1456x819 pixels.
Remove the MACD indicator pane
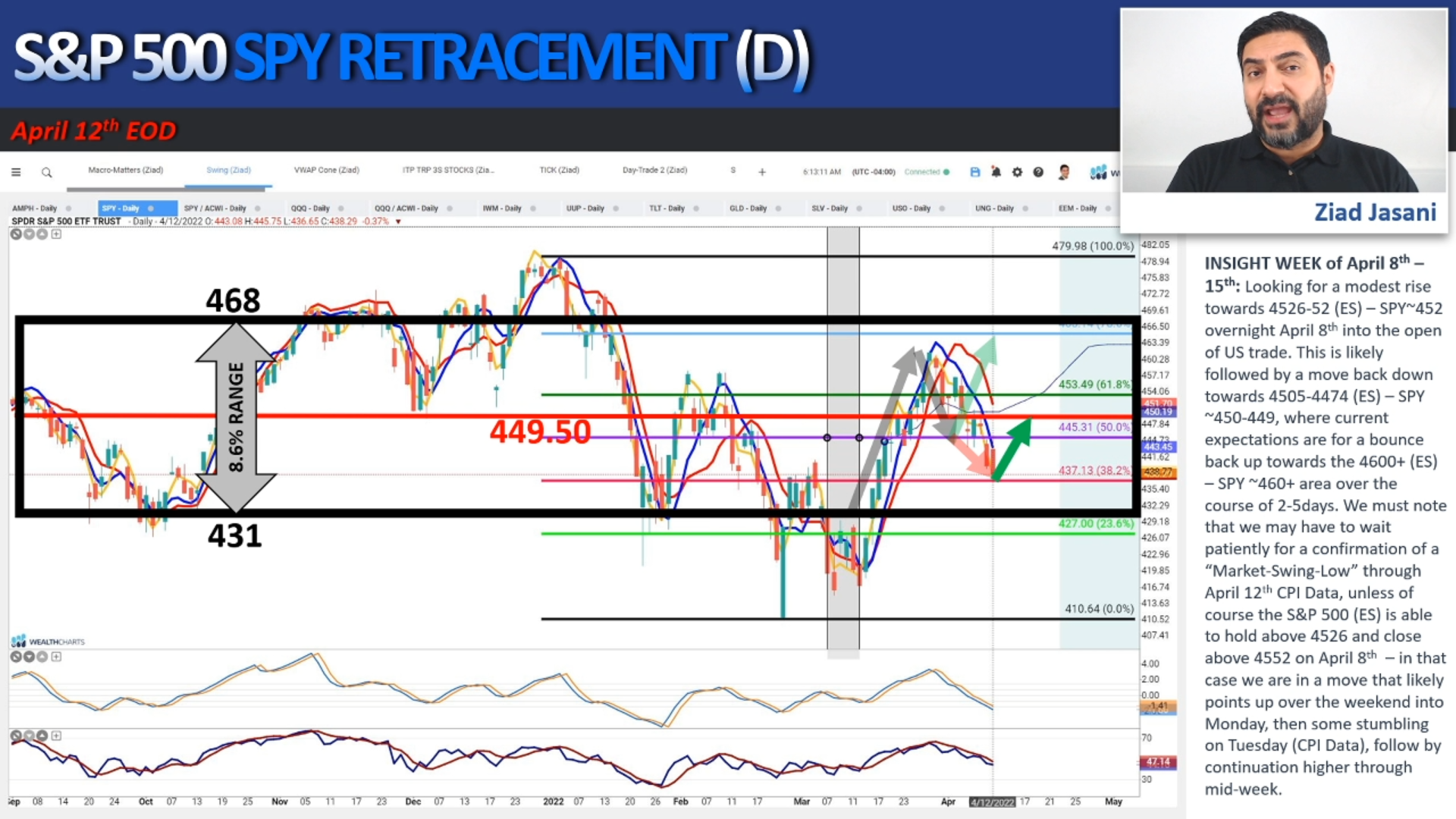(15, 657)
